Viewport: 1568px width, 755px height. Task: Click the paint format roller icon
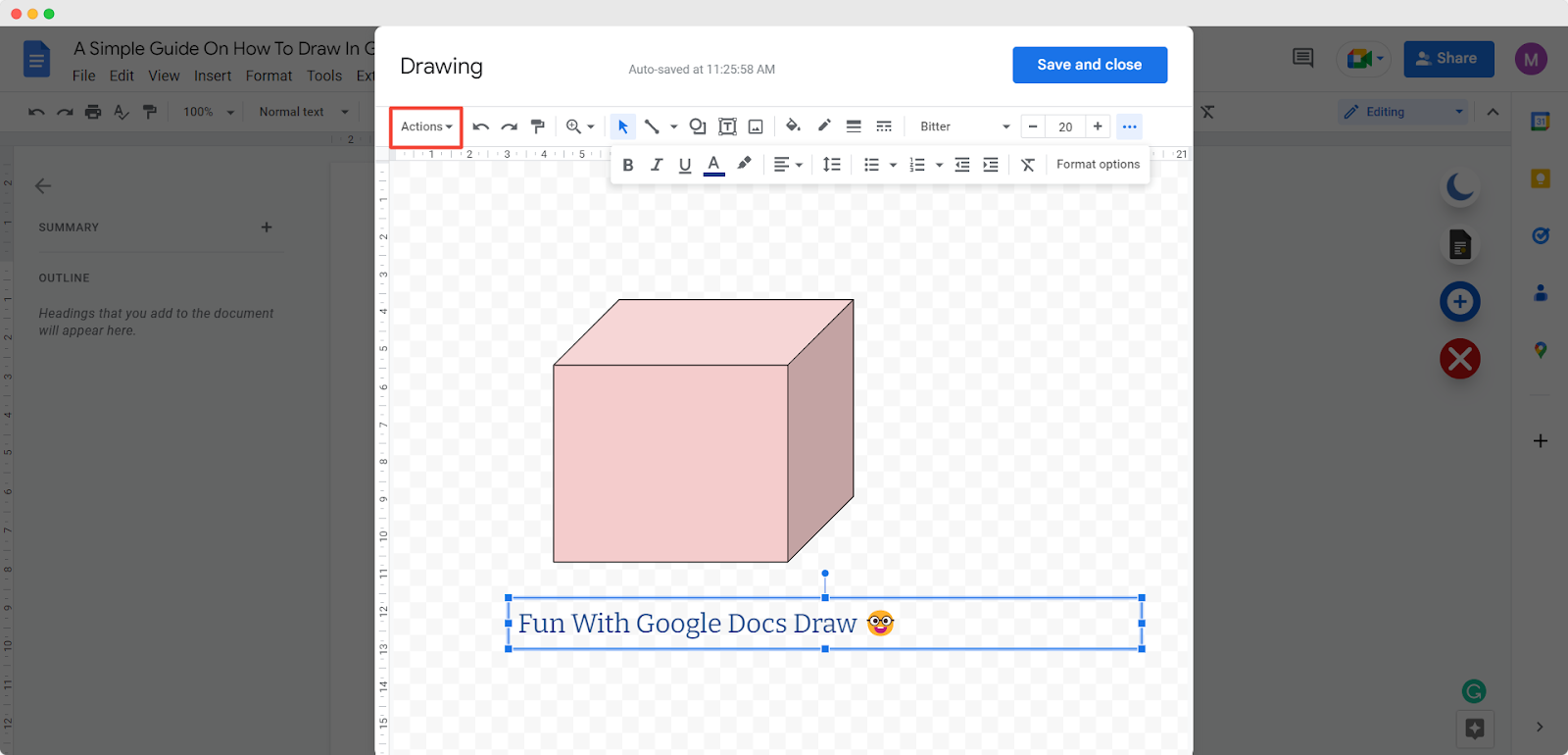(538, 126)
